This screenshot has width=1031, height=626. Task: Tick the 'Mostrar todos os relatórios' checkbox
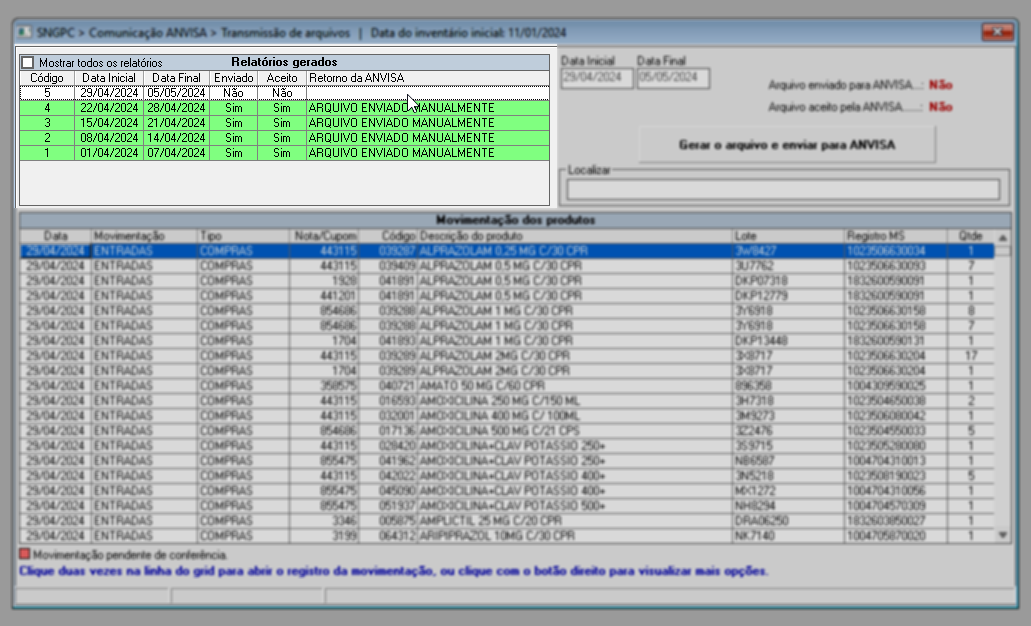click(x=28, y=62)
